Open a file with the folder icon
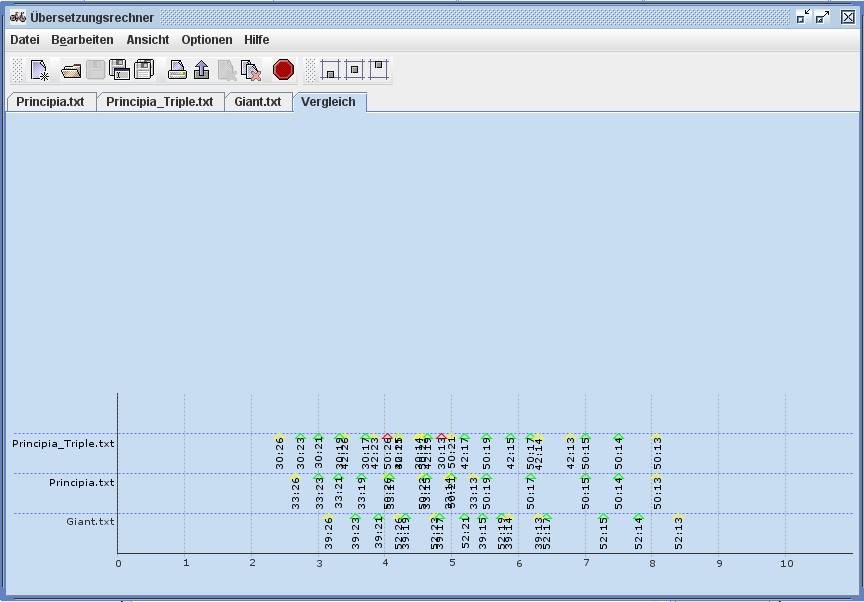The width and height of the screenshot is (864, 602). point(71,70)
